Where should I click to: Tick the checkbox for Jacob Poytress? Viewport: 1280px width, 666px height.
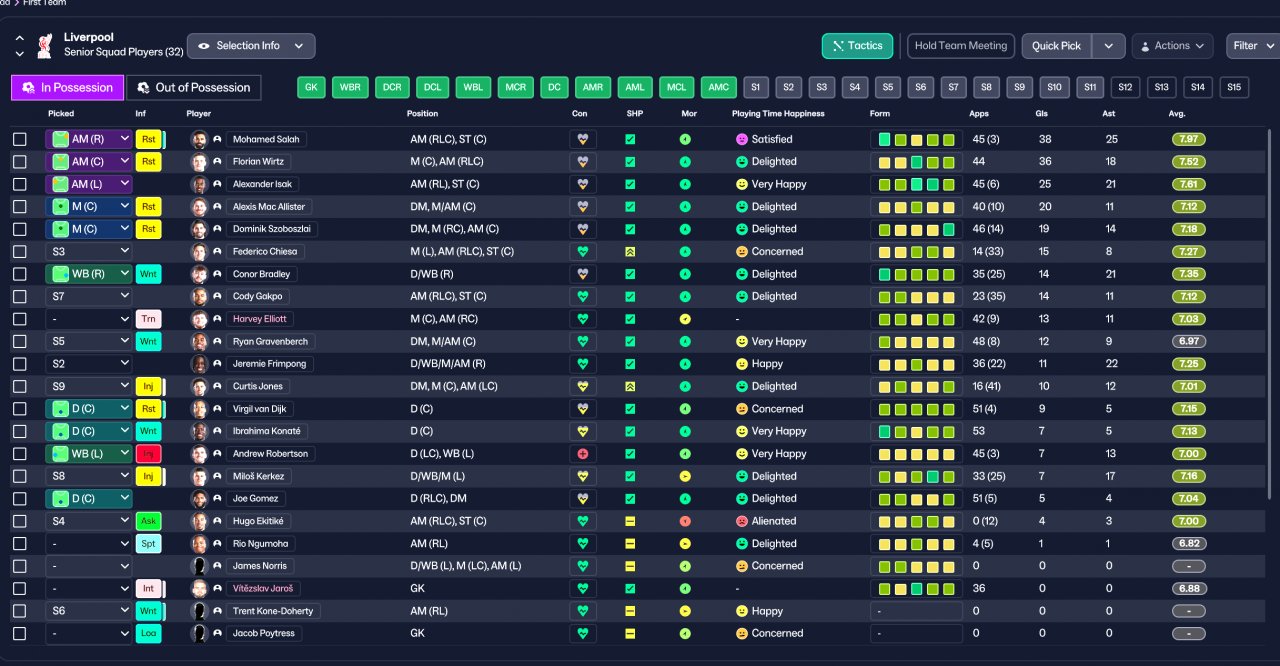(x=20, y=634)
